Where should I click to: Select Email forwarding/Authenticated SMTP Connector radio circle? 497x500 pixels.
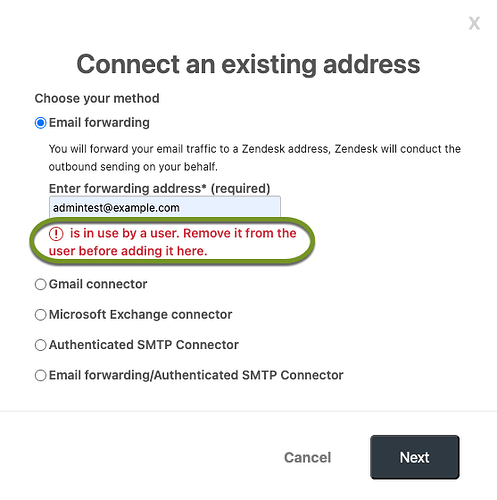[41, 376]
